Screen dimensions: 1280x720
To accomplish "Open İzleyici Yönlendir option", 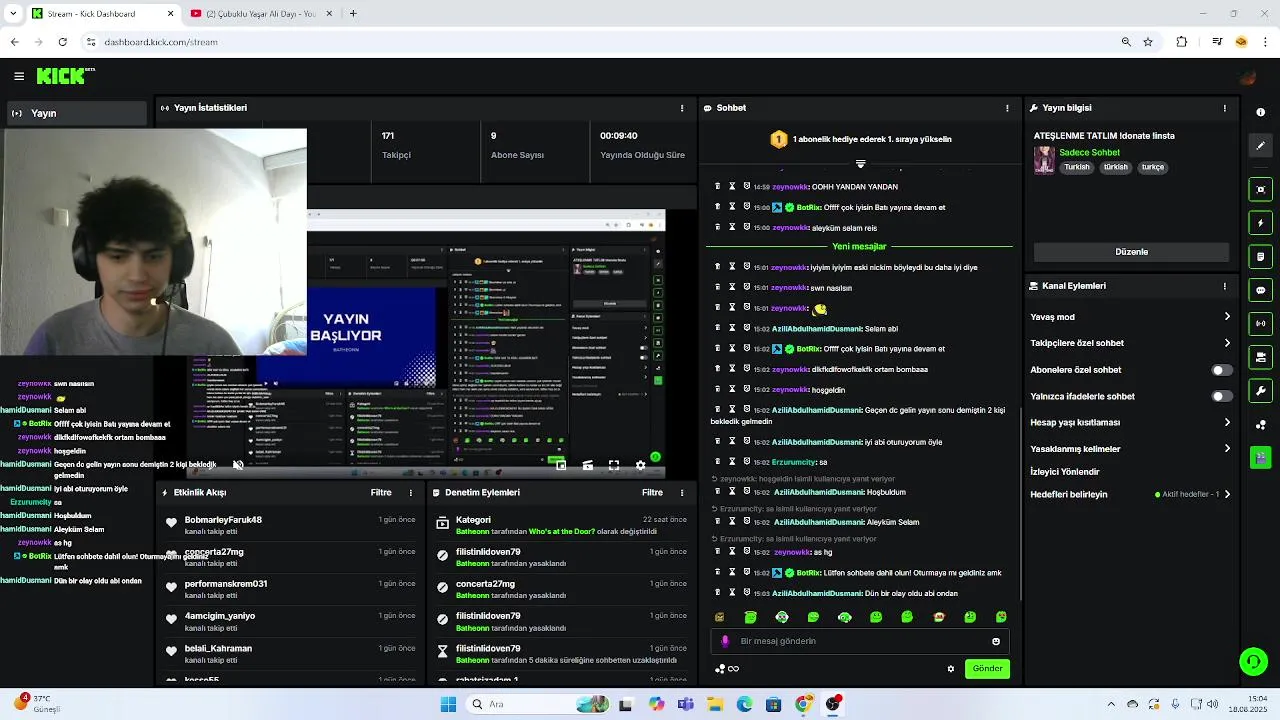I will click(1065, 472).
